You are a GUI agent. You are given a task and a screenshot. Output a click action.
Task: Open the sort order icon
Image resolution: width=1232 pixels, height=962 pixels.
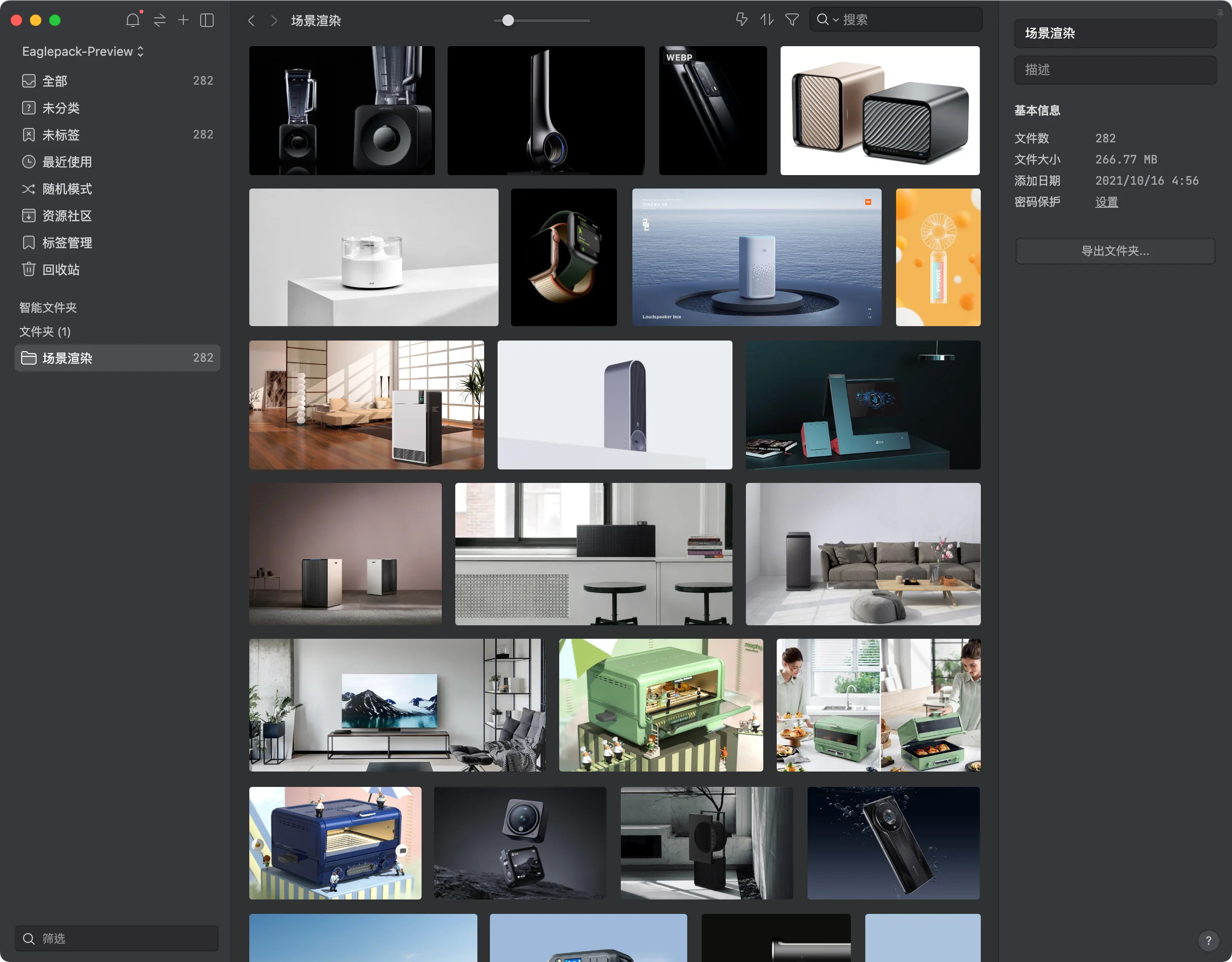coord(767,20)
